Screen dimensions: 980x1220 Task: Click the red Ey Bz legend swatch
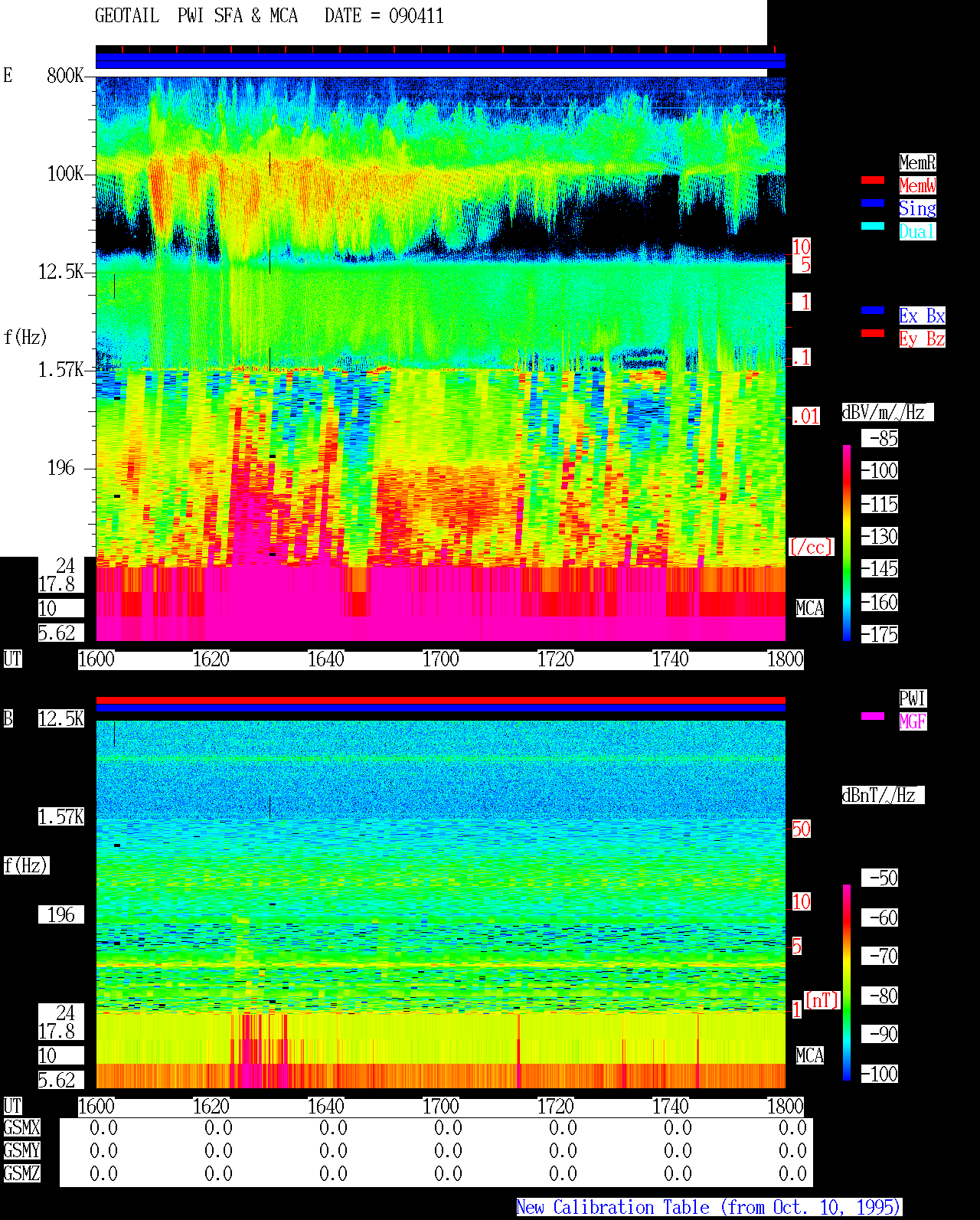coord(873,333)
